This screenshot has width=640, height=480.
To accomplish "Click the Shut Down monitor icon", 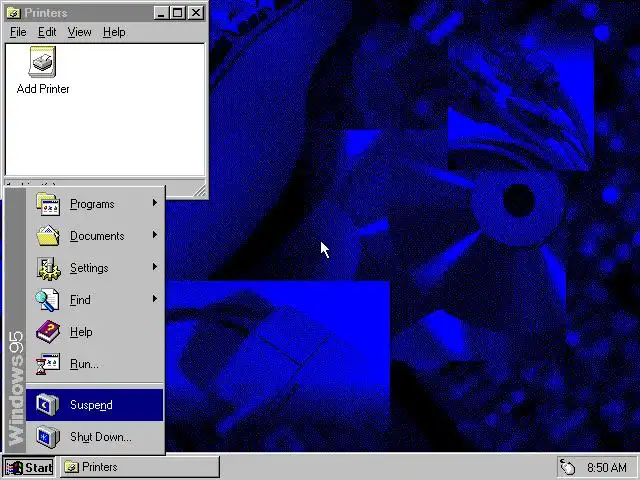I will pyautogui.click(x=47, y=437).
